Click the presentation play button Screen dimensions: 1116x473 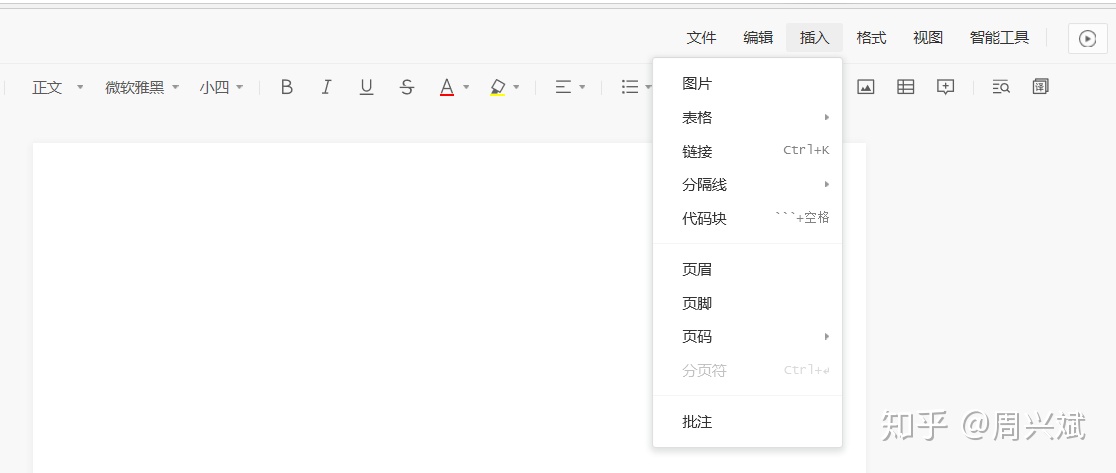coord(1088,38)
